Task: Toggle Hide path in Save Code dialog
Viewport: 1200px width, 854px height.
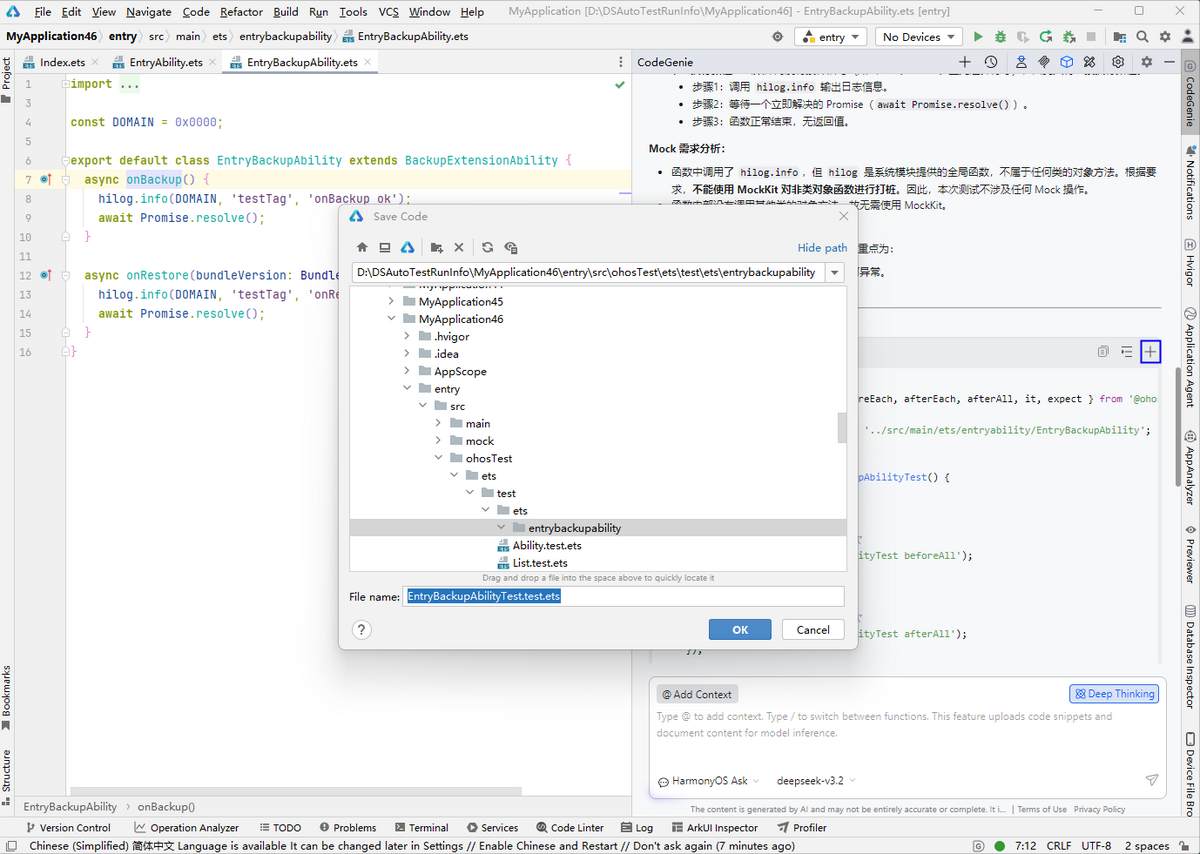Action: coord(822,248)
